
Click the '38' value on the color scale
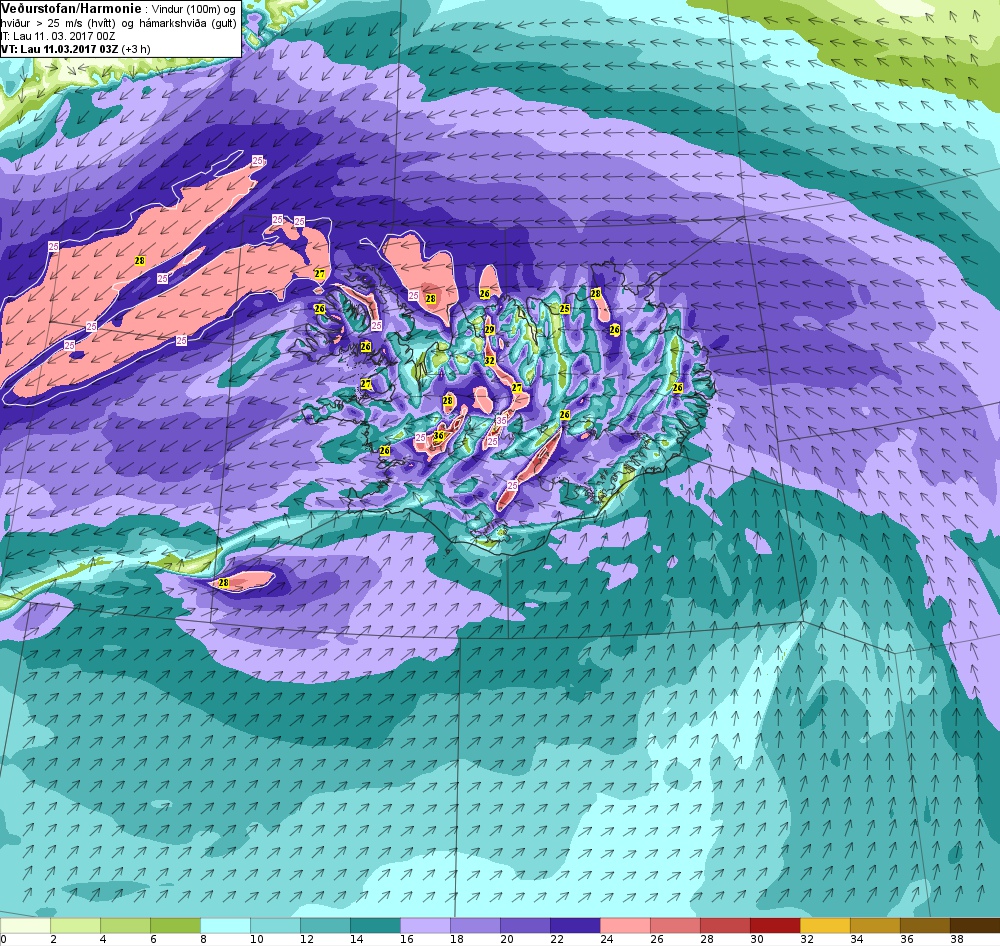[x=957, y=939]
